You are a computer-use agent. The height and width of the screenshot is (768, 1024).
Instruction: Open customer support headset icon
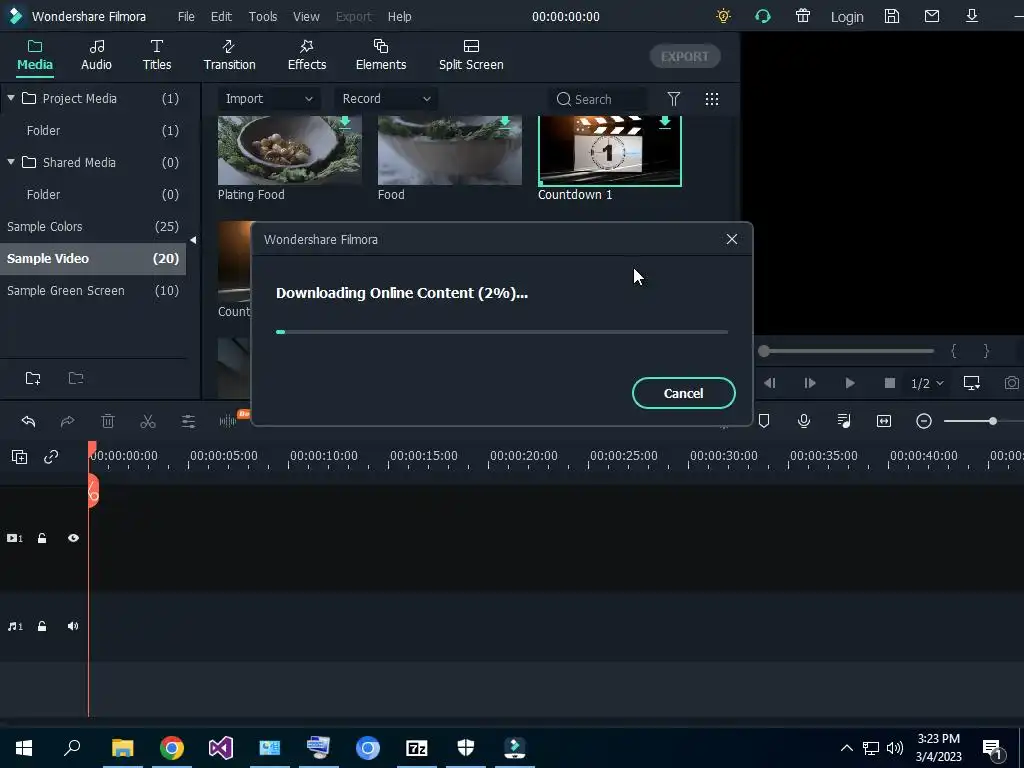(x=763, y=16)
